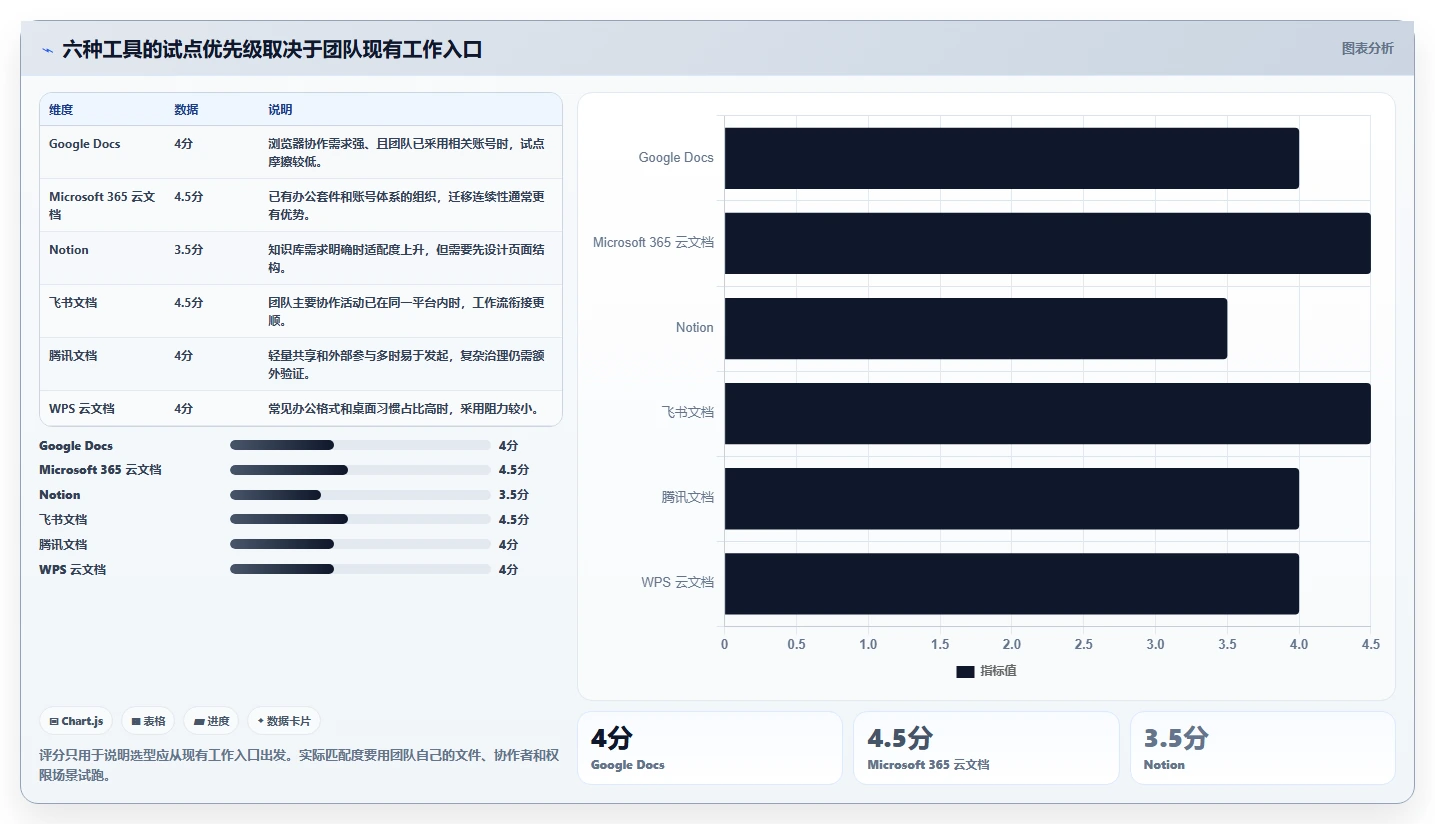Click the WPS 云文档 progress list label
The width and height of the screenshot is (1435, 824).
tap(73, 570)
